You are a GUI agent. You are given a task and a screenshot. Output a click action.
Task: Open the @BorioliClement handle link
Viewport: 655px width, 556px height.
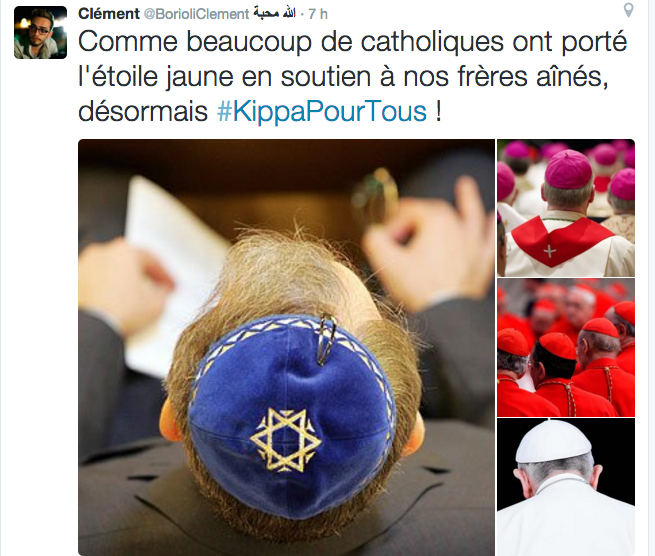tap(196, 14)
